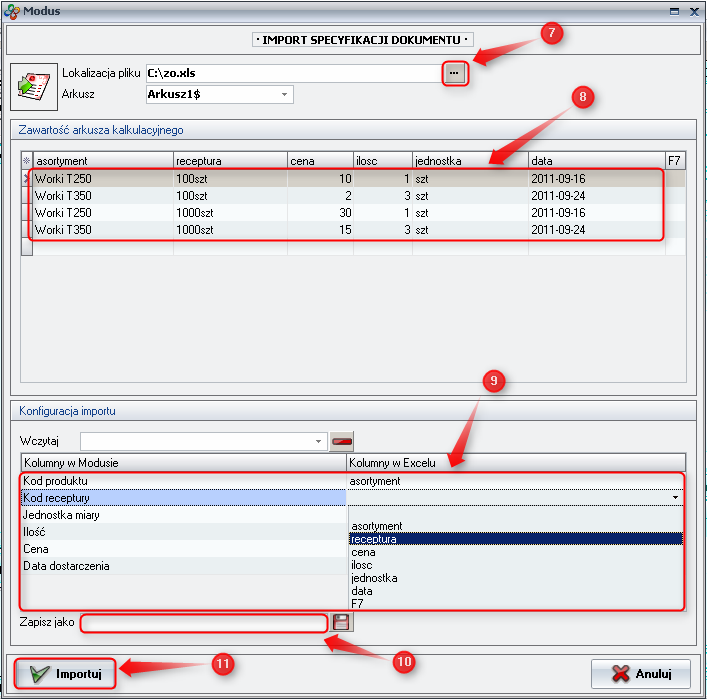Collapse the Kod receptury column dropdown arrow
The width and height of the screenshot is (707, 700).
(675, 497)
